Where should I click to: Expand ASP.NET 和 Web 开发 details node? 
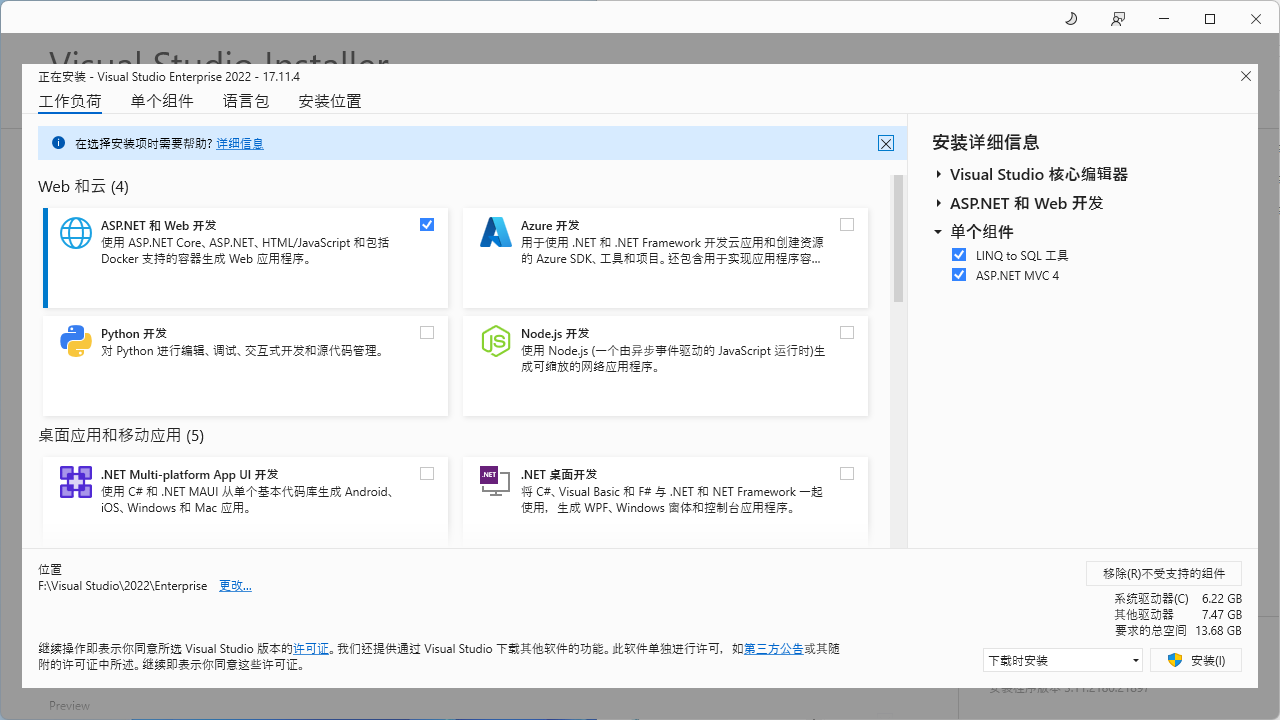pyautogui.click(x=939, y=203)
